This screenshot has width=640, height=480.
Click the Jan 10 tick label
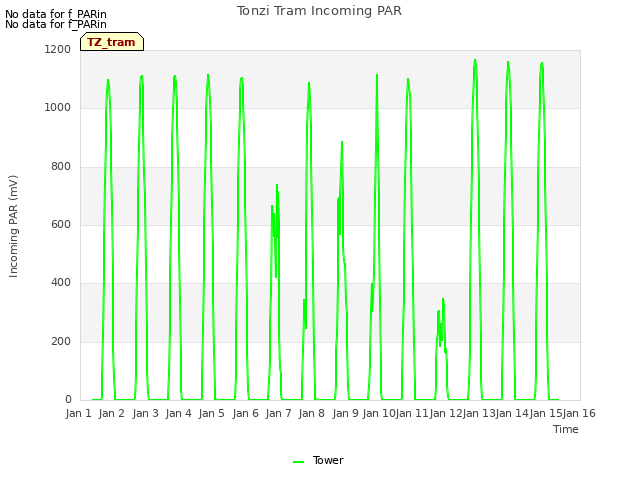tap(379, 413)
